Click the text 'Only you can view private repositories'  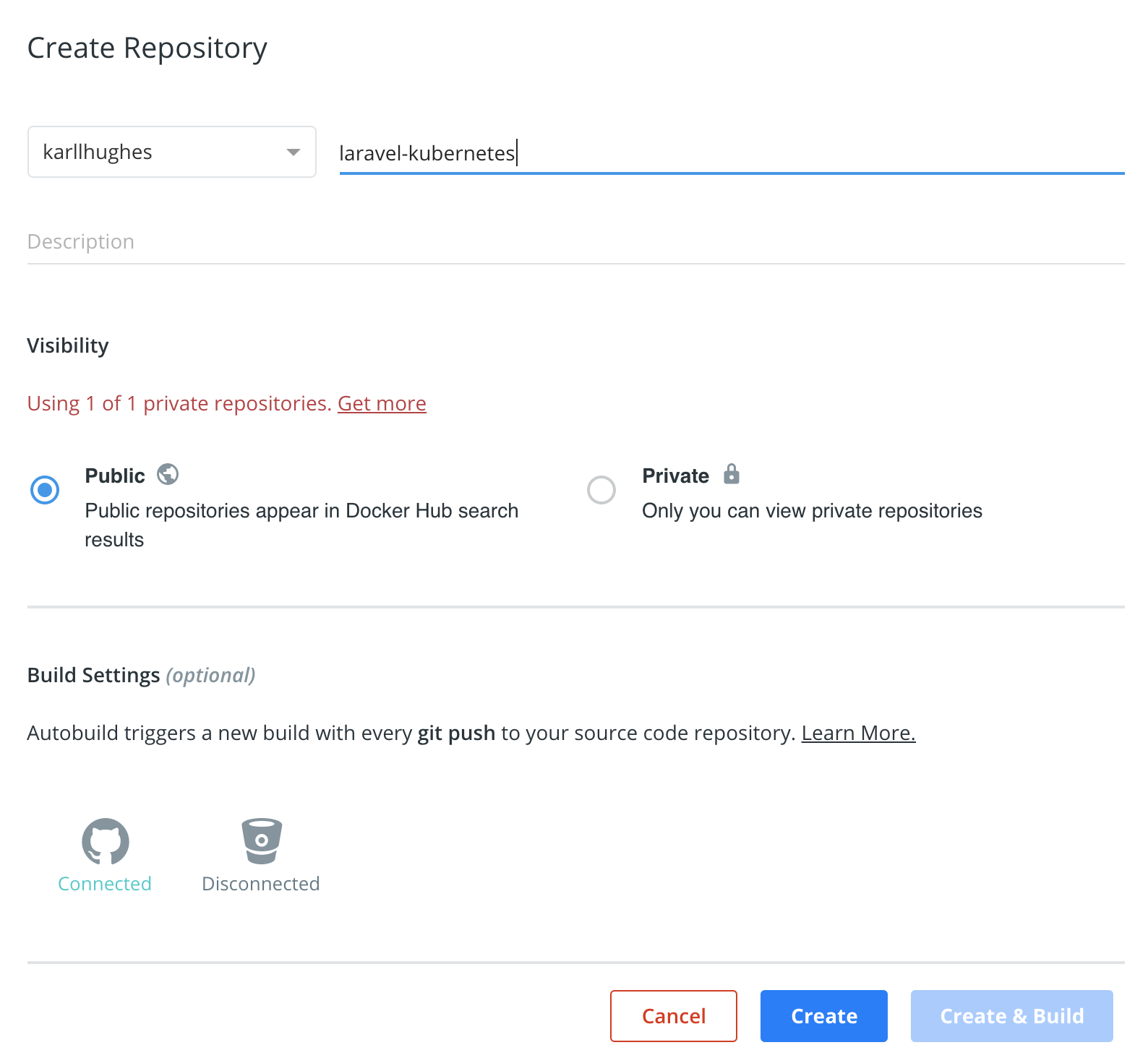coord(812,511)
